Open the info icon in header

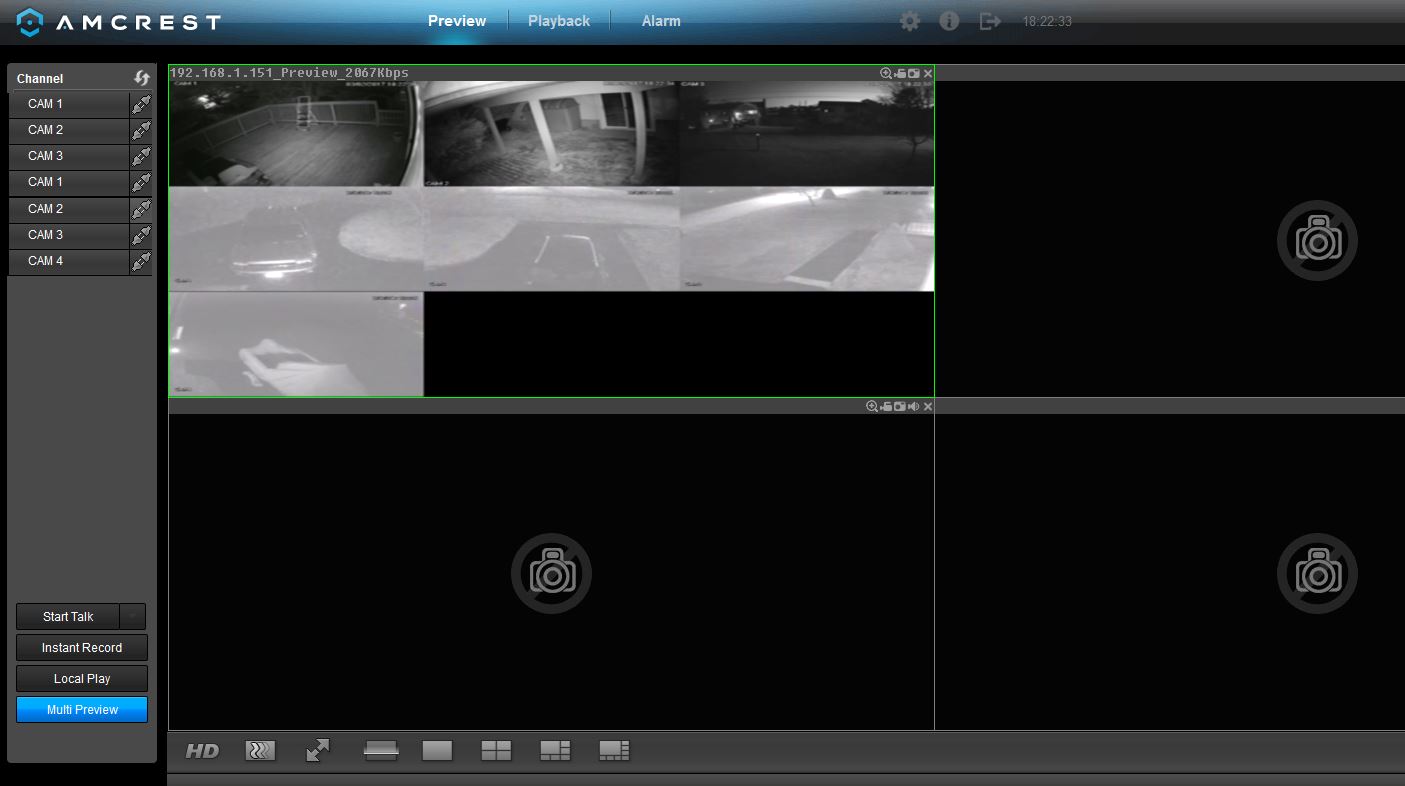coord(949,21)
